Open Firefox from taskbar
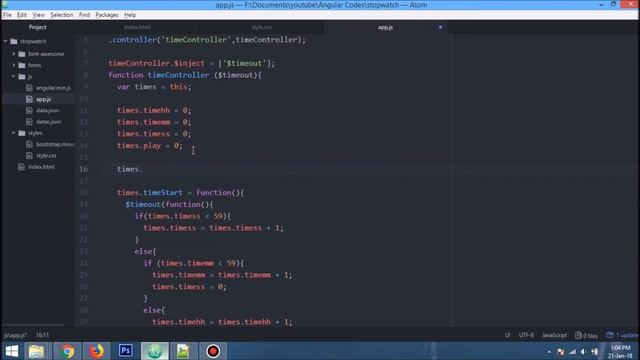This screenshot has width=640, height=360. tap(96, 351)
